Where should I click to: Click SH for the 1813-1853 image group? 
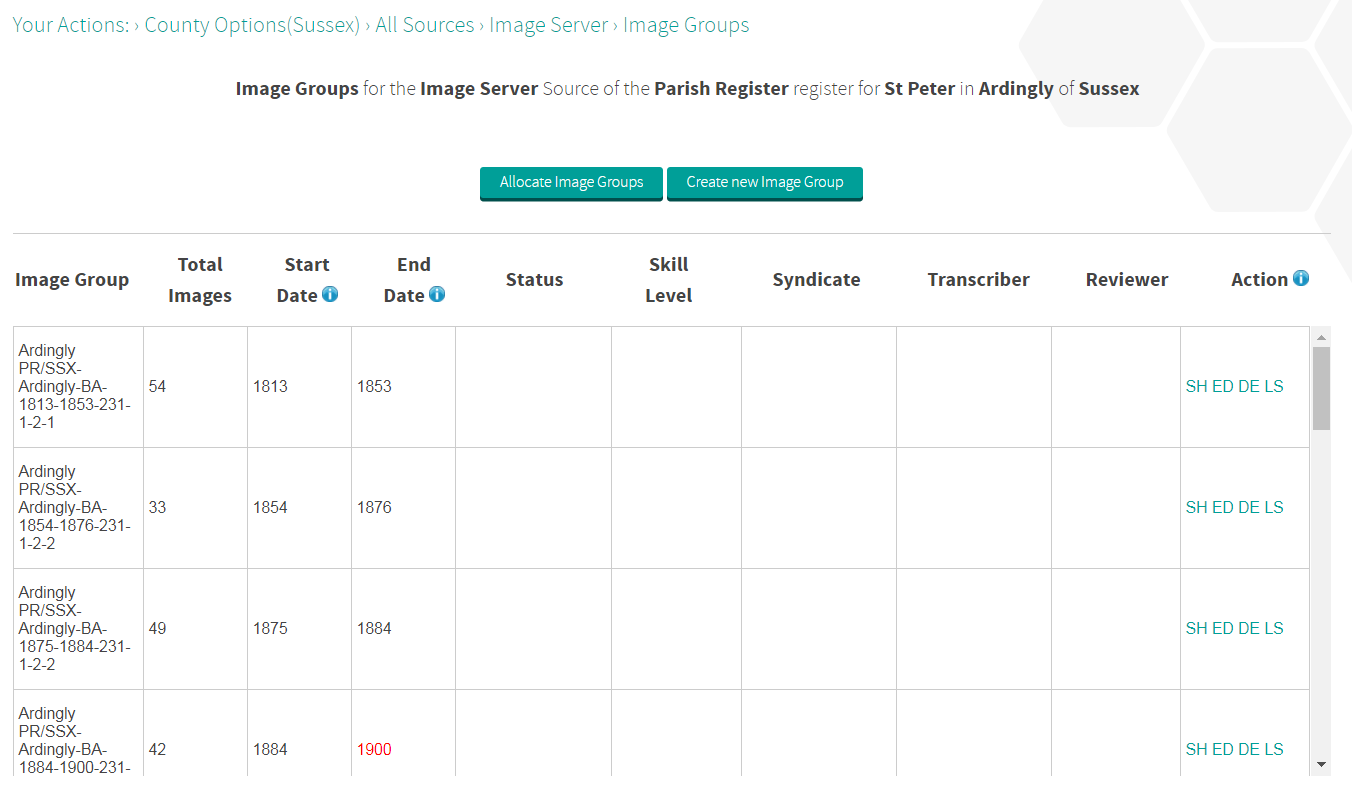pyautogui.click(x=1196, y=387)
